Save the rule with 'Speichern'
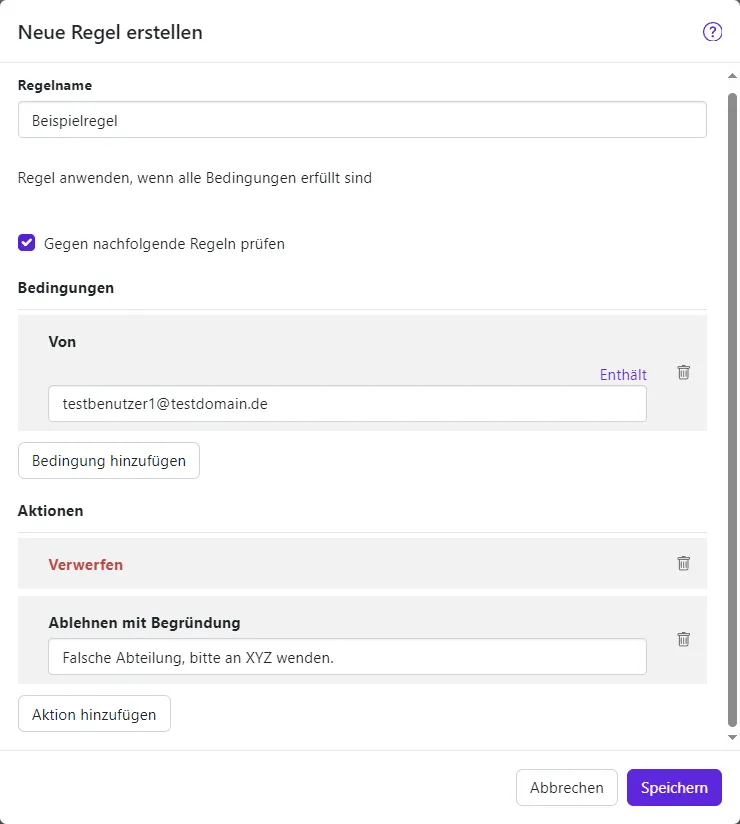740x824 pixels. click(x=674, y=787)
